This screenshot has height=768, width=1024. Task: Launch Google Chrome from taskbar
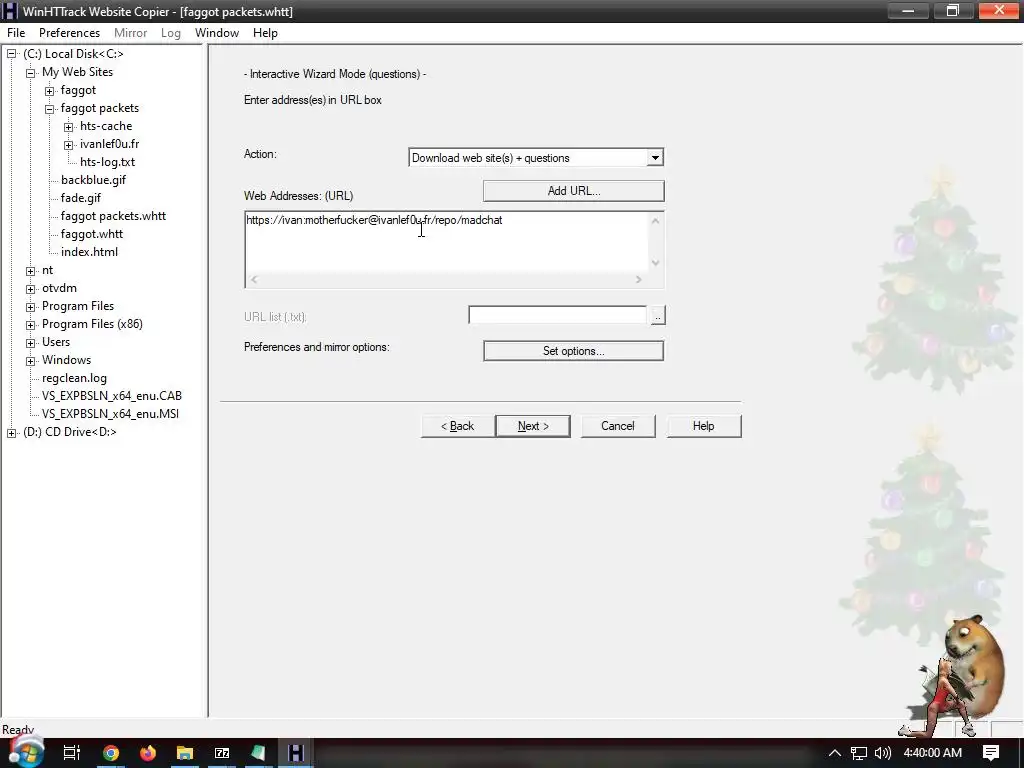(x=111, y=753)
